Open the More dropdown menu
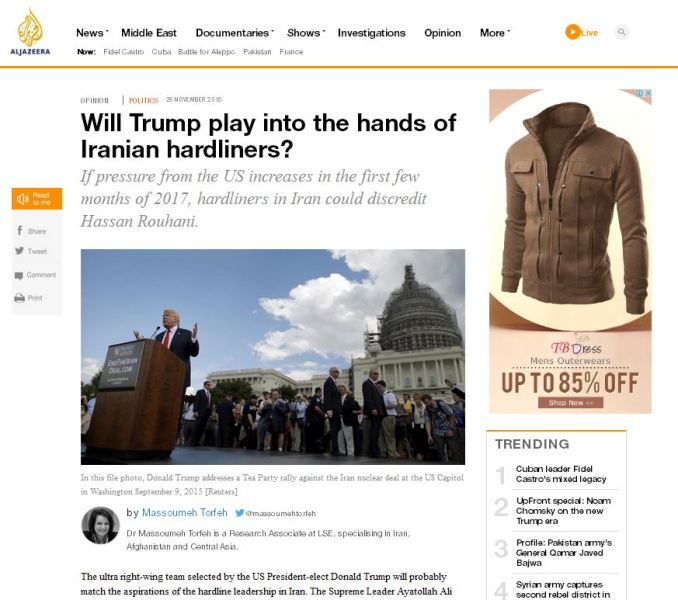 point(495,33)
